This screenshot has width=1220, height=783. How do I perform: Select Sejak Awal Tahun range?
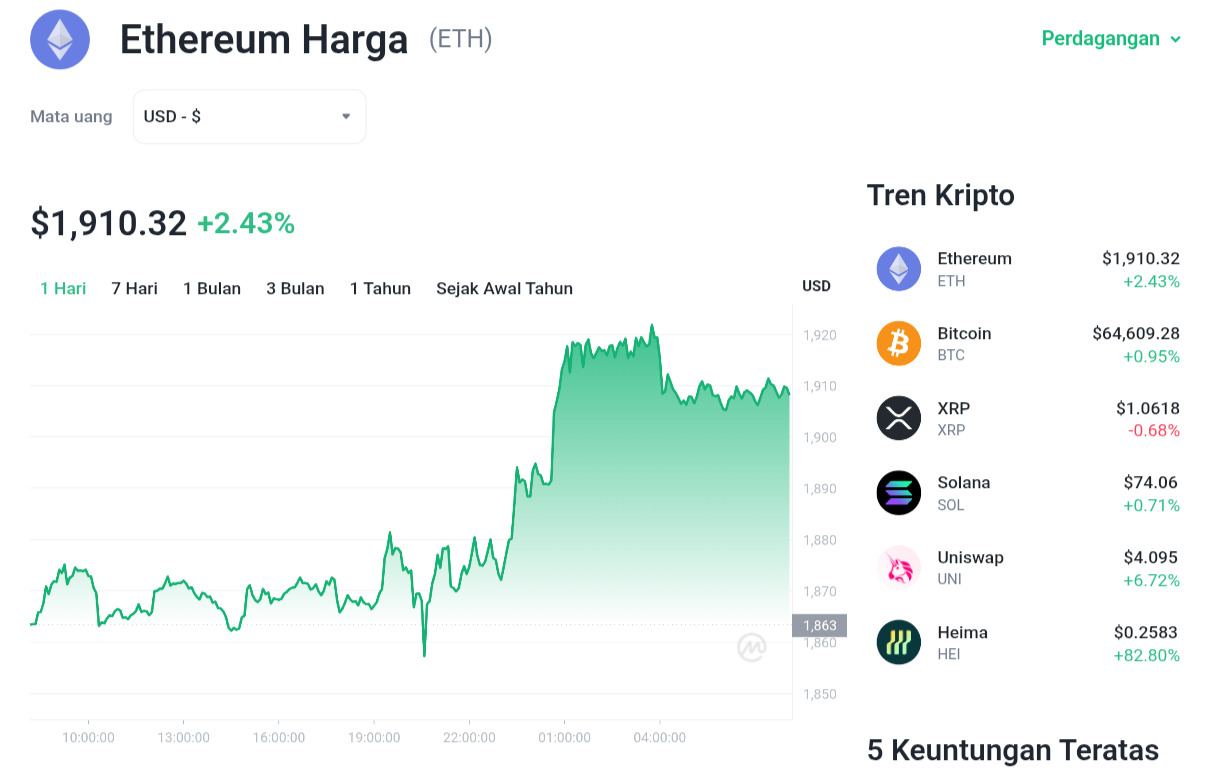pyautogui.click(x=504, y=289)
